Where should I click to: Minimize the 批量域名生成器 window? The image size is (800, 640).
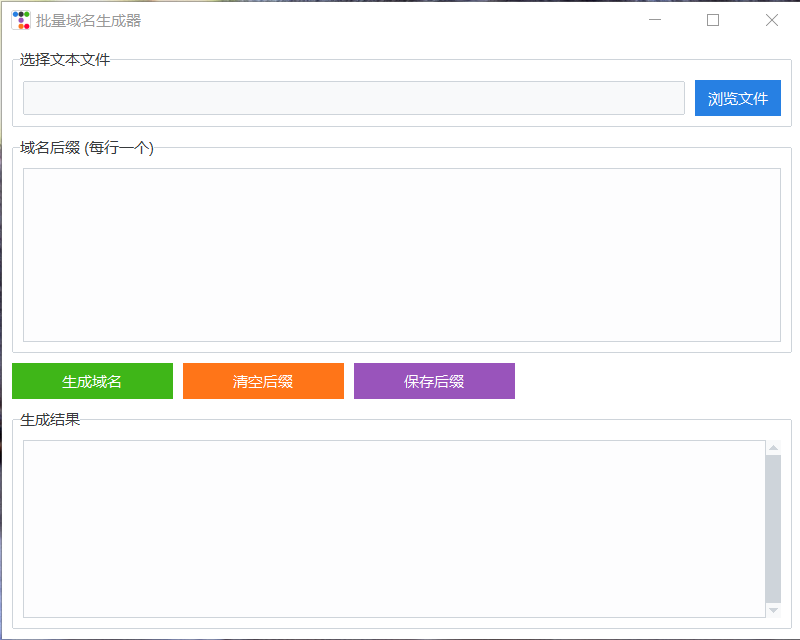click(x=655, y=20)
